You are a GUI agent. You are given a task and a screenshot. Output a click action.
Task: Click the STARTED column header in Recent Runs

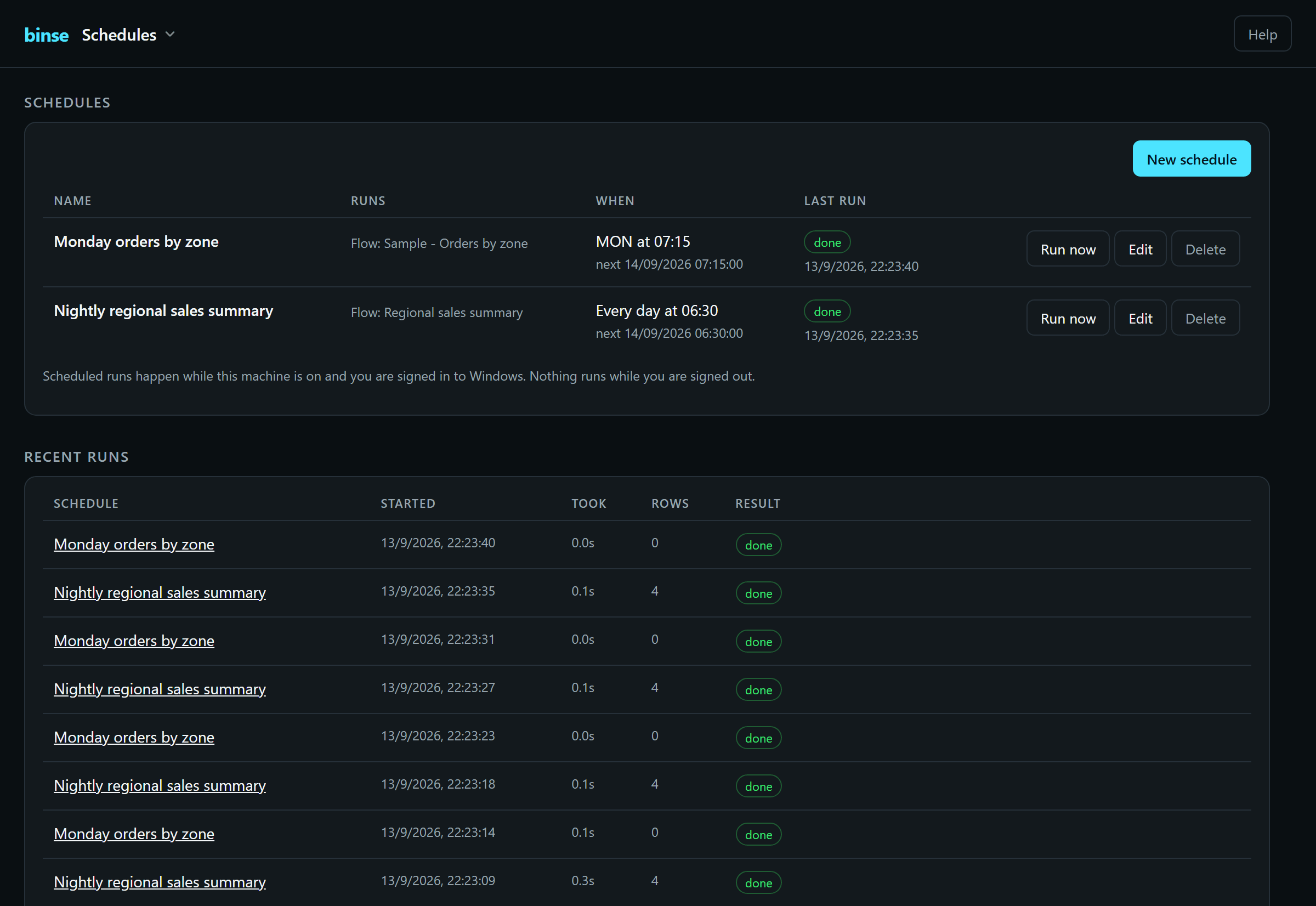pyautogui.click(x=408, y=503)
